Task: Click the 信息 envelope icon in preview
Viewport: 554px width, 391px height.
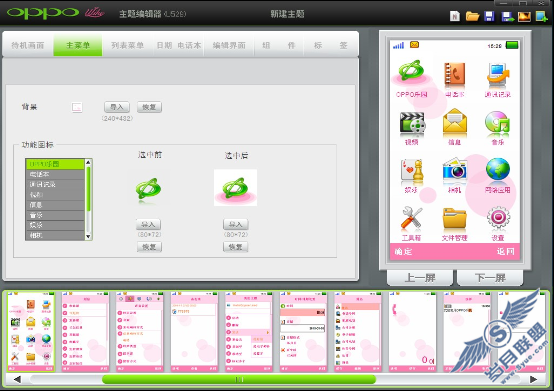Action: (x=455, y=122)
